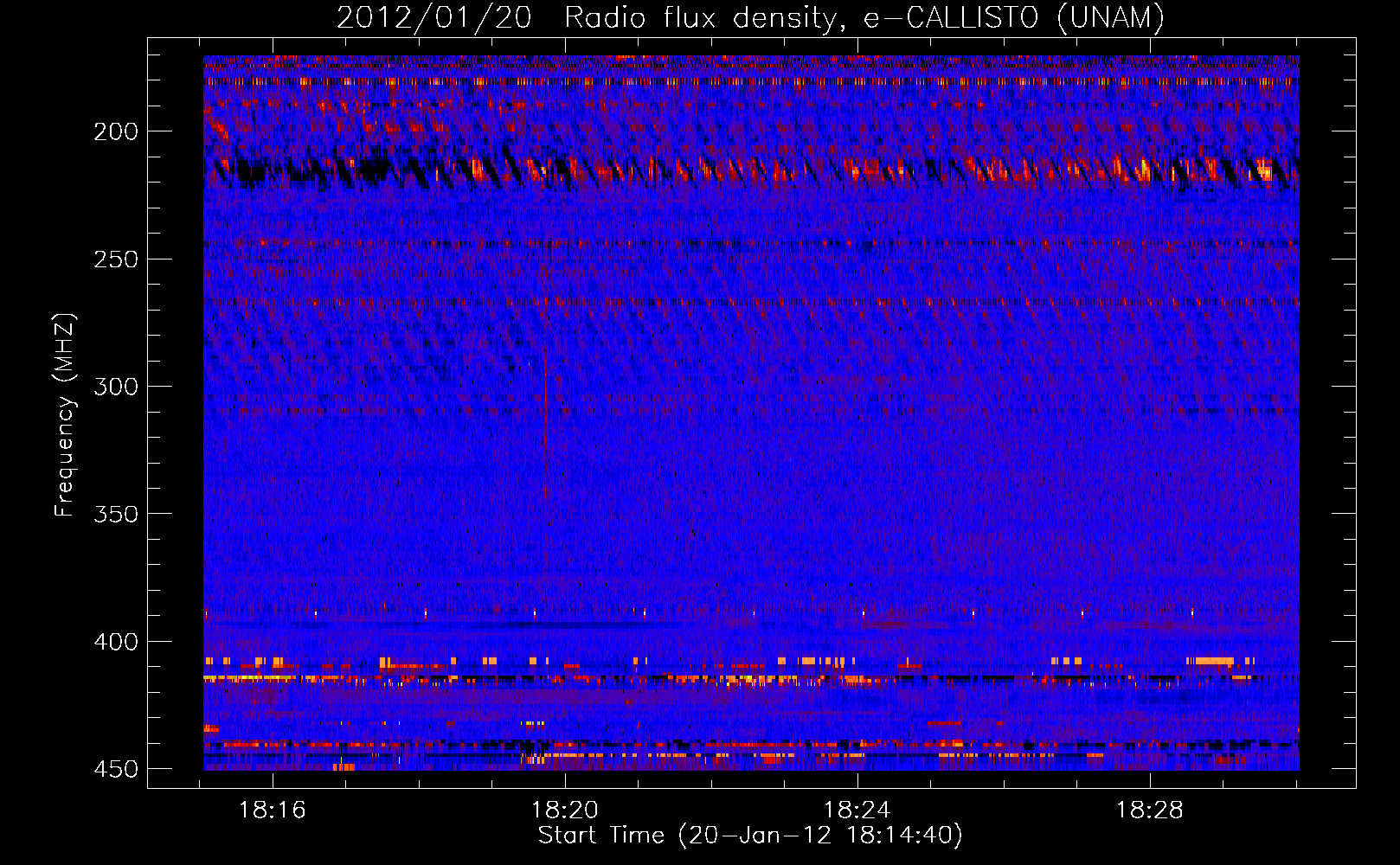This screenshot has height=865, width=1400.
Task: Click the '18:28' time tick label
Action: (x=1150, y=811)
